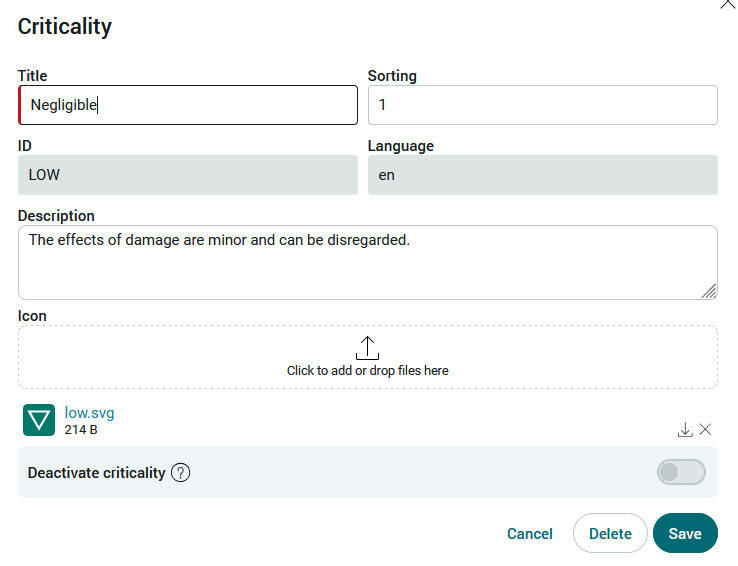Delete this criticality entry
This screenshot has height=566, width=738.
(x=610, y=534)
